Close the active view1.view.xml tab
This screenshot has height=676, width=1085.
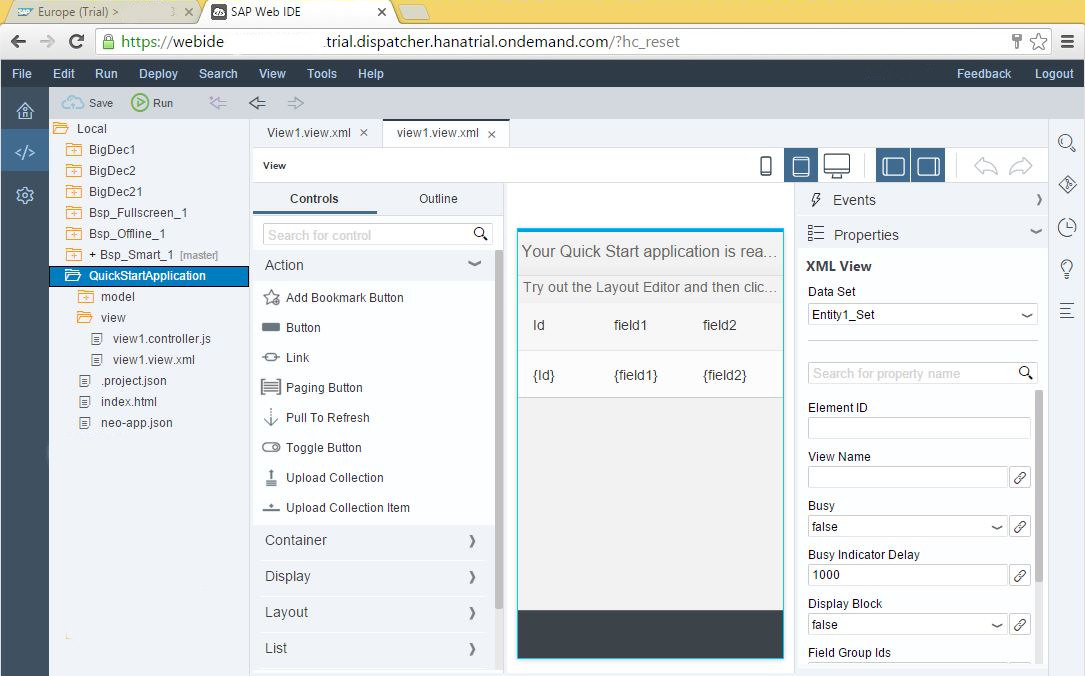(492, 134)
